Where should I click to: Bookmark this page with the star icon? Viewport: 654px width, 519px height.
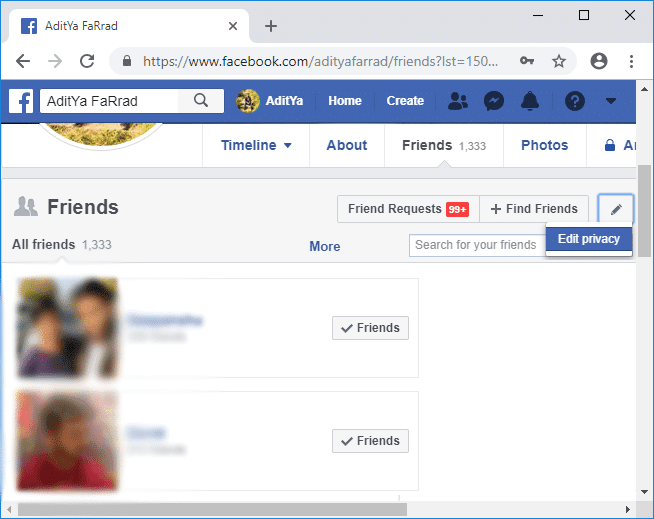click(558, 61)
